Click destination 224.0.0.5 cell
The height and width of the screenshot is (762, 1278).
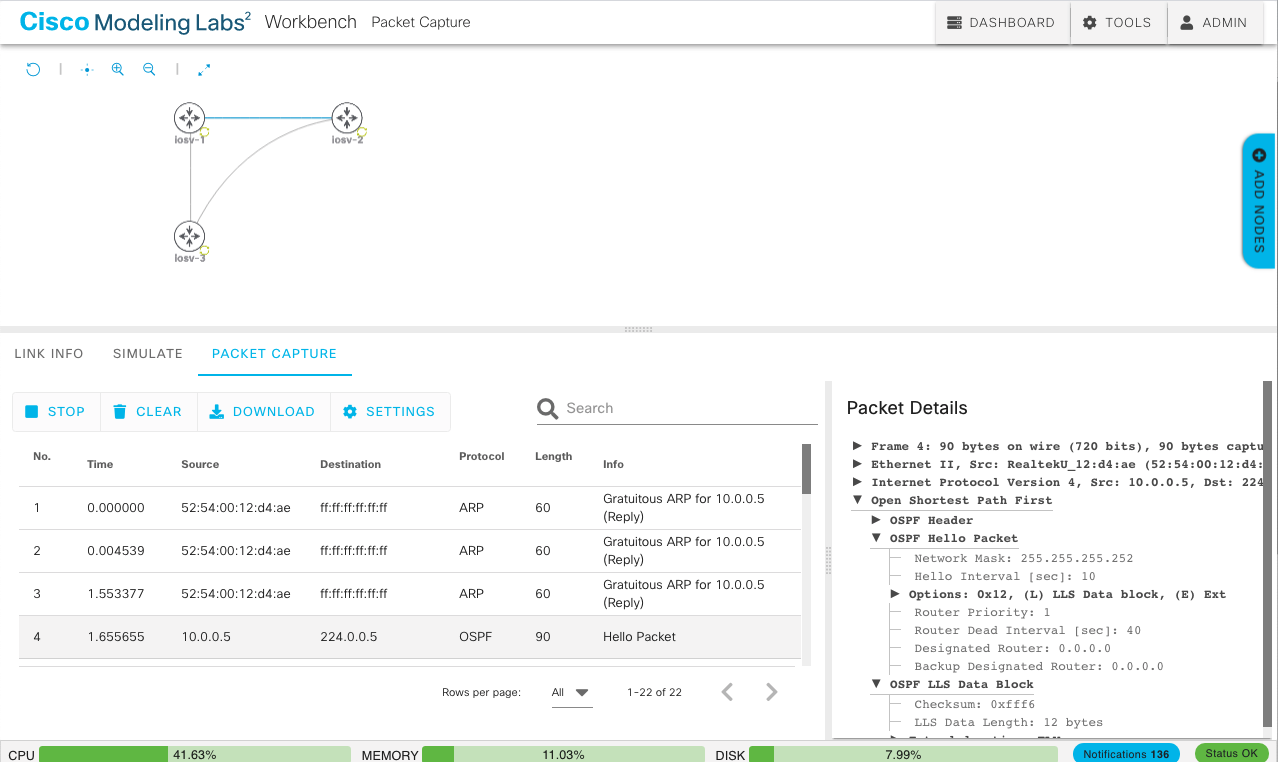349,637
